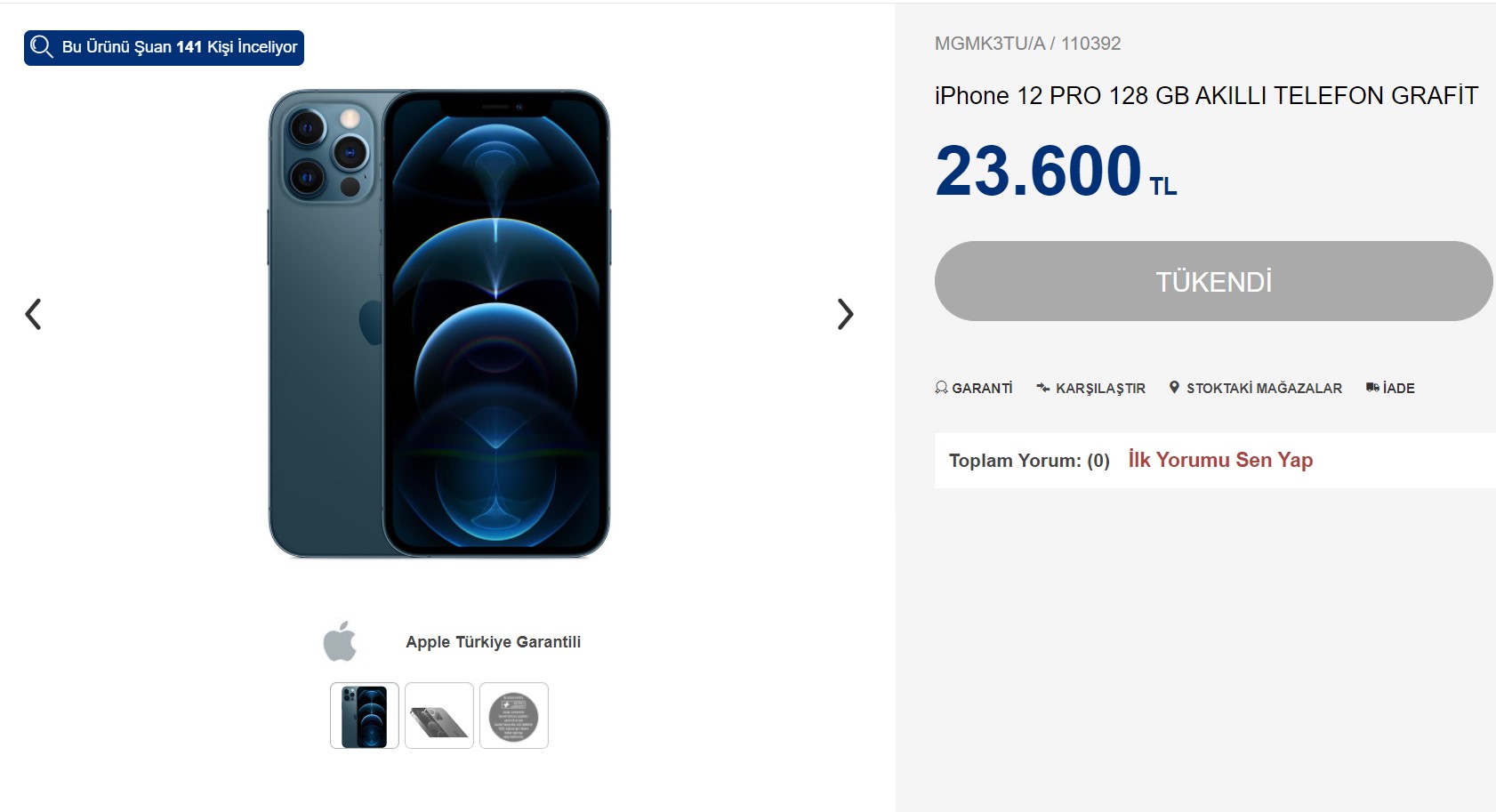Click the compare arrows icon
Viewport: 1496px width, 812px height.
pyautogui.click(x=1043, y=388)
